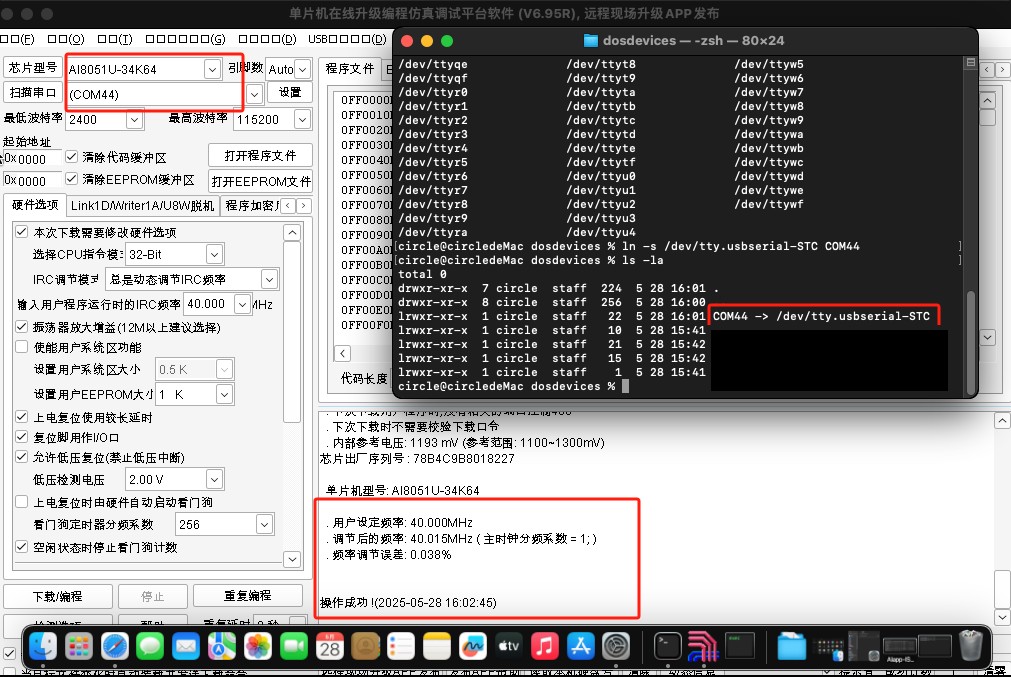Open Apple TV from the Dock

(509, 645)
